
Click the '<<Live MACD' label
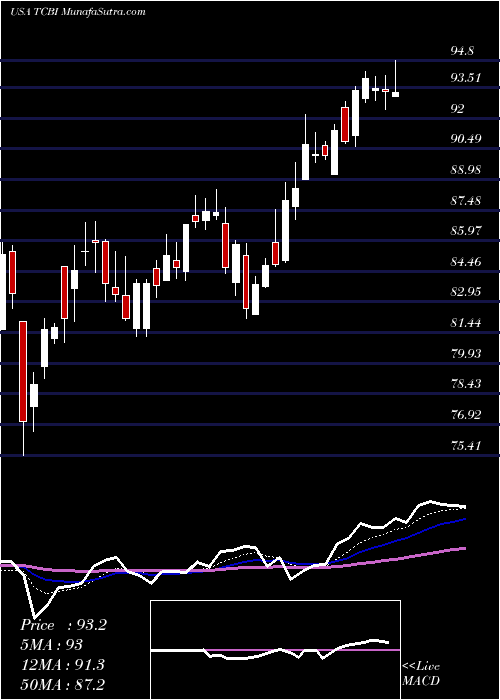(421, 673)
